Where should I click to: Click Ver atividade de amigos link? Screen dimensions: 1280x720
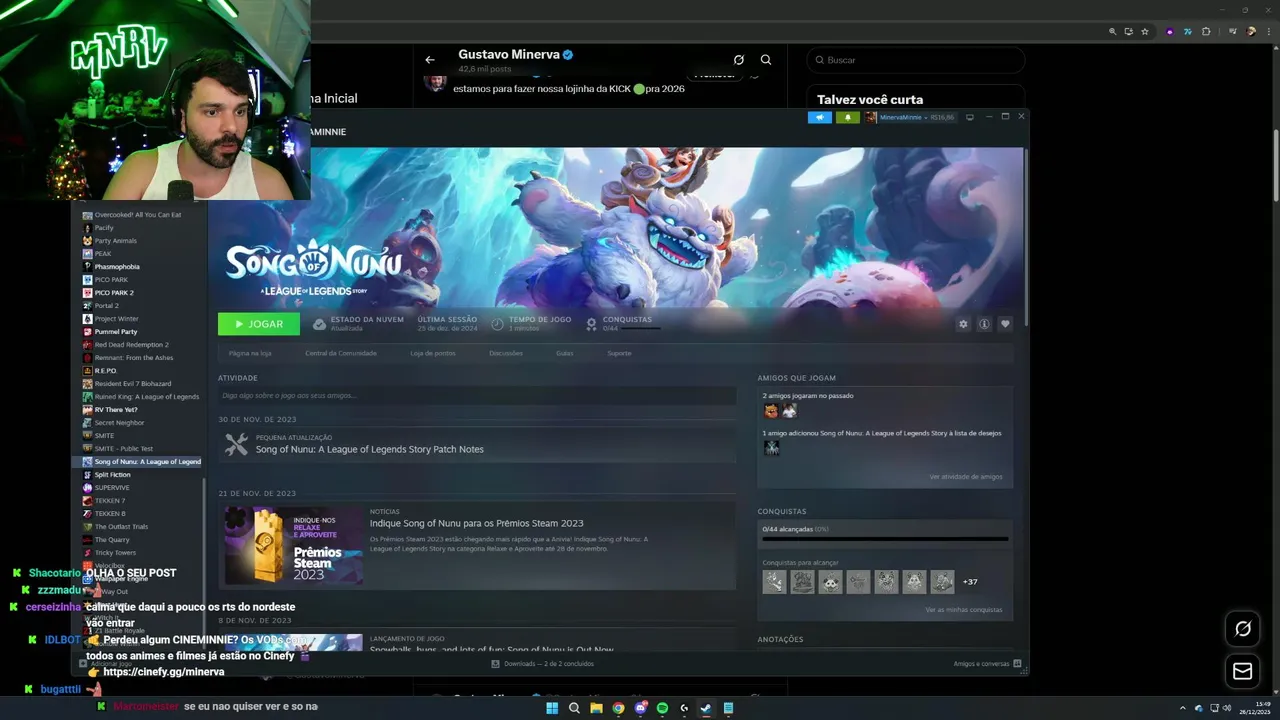coord(966,477)
